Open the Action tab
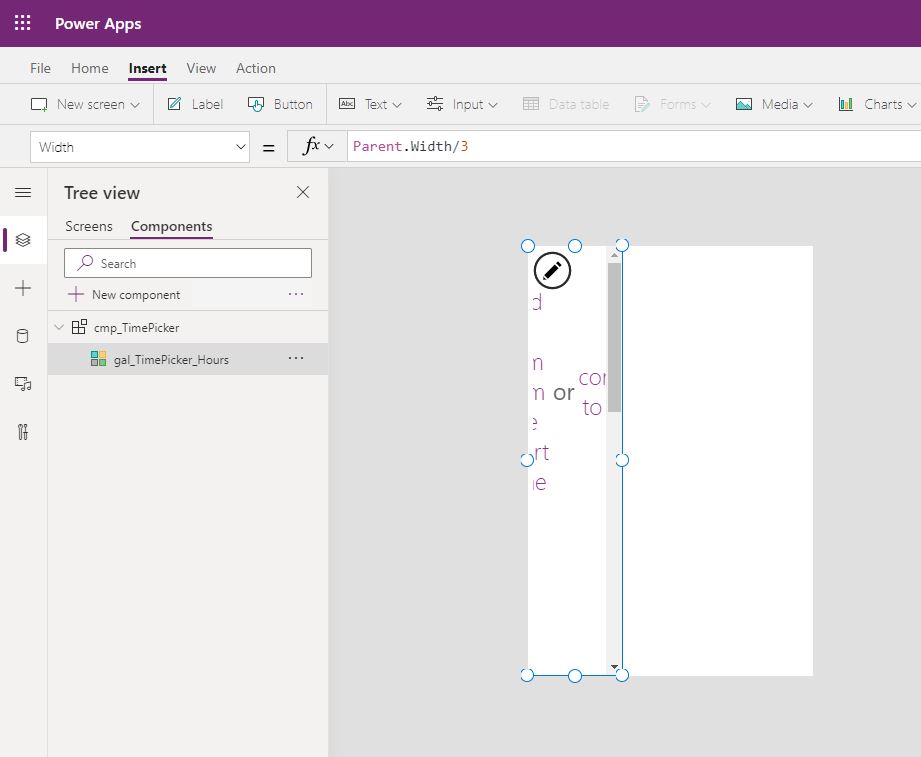 pos(256,68)
